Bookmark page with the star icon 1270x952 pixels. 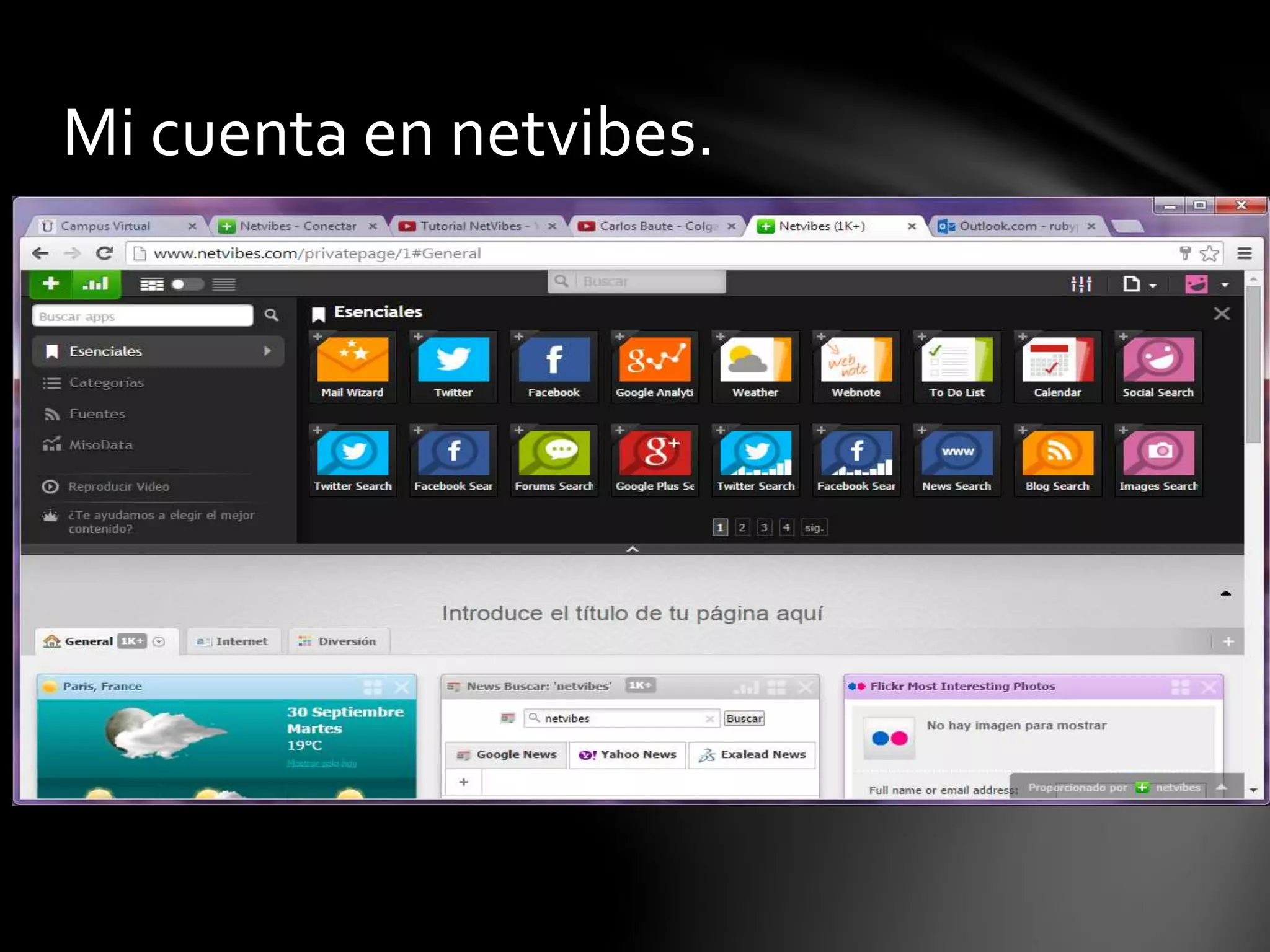point(1209,253)
